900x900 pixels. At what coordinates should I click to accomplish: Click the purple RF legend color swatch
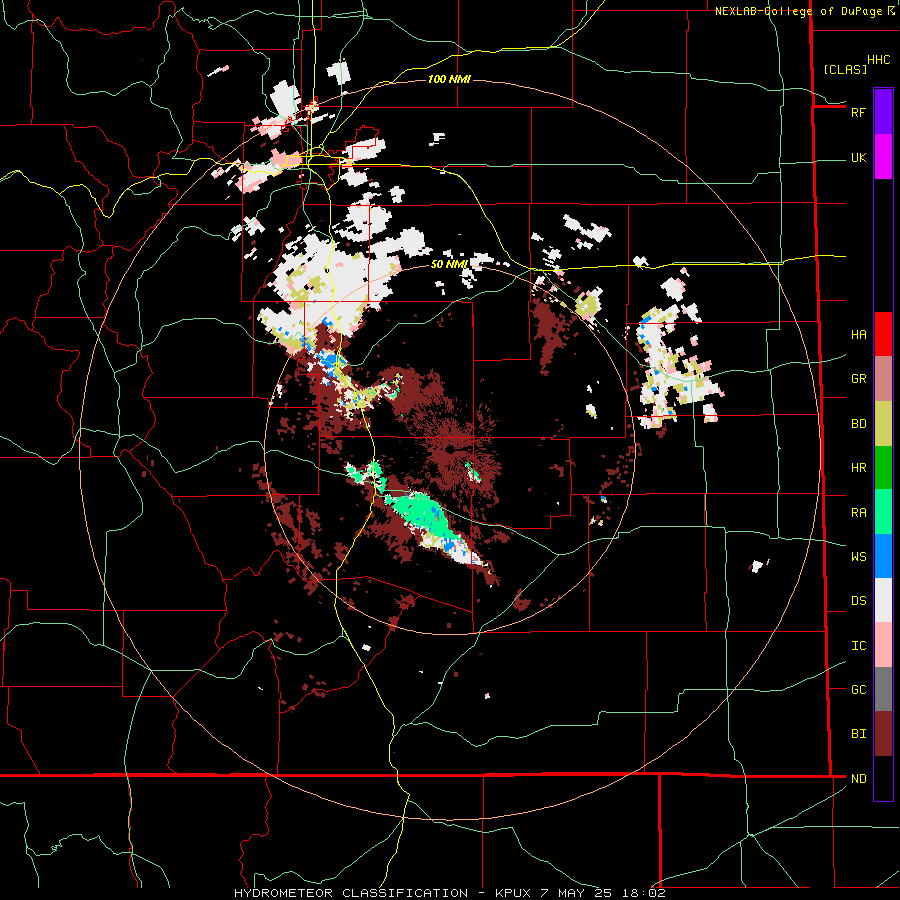[x=883, y=112]
